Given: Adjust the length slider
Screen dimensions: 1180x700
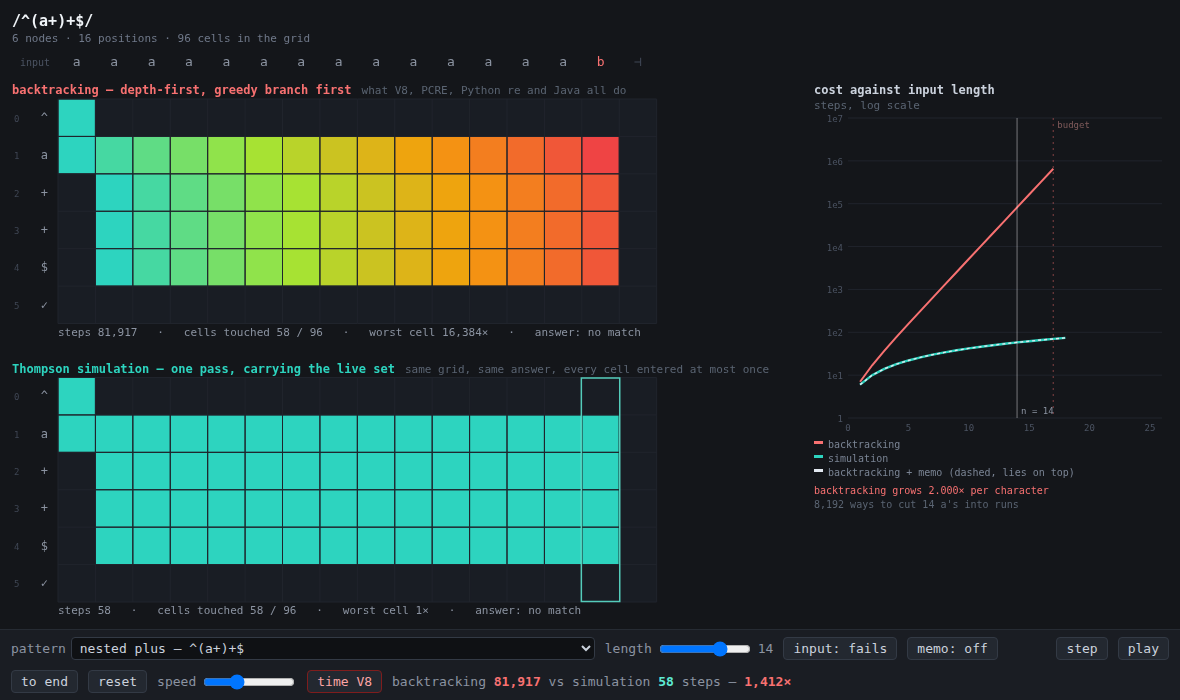Looking at the screenshot, I should pyautogui.click(x=705, y=649).
